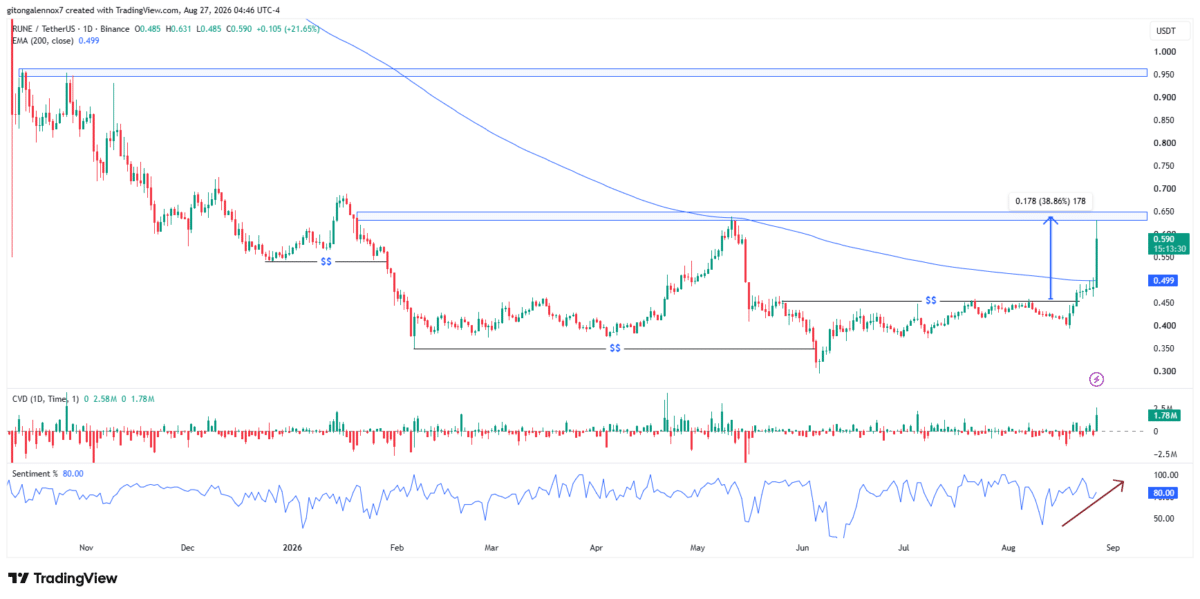Select the blue supply zone rectangle near 0.650
Image resolution: width=1200 pixels, height=599 pixels.
[x=751, y=216]
